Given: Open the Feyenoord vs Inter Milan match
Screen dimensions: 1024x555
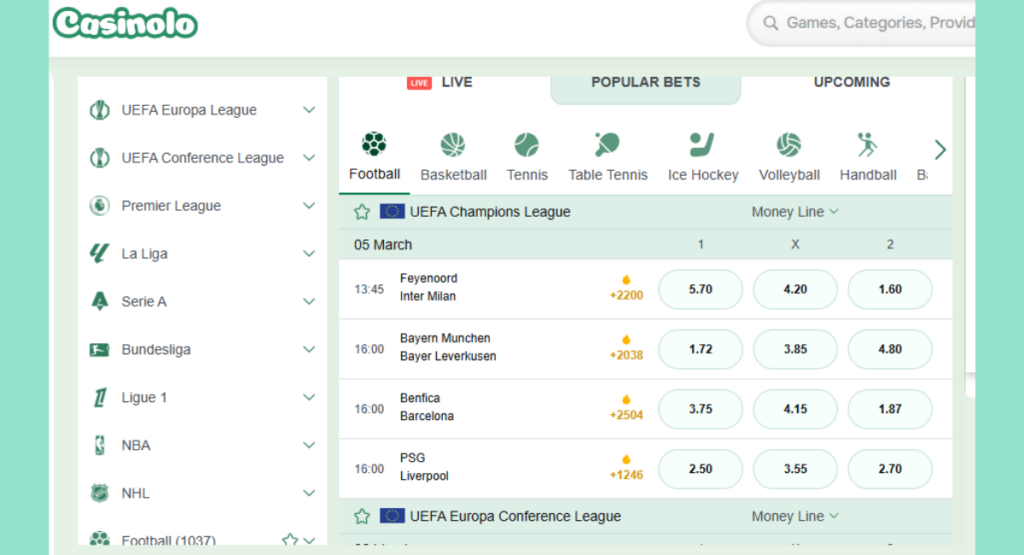Looking at the screenshot, I should pyautogui.click(x=428, y=287).
